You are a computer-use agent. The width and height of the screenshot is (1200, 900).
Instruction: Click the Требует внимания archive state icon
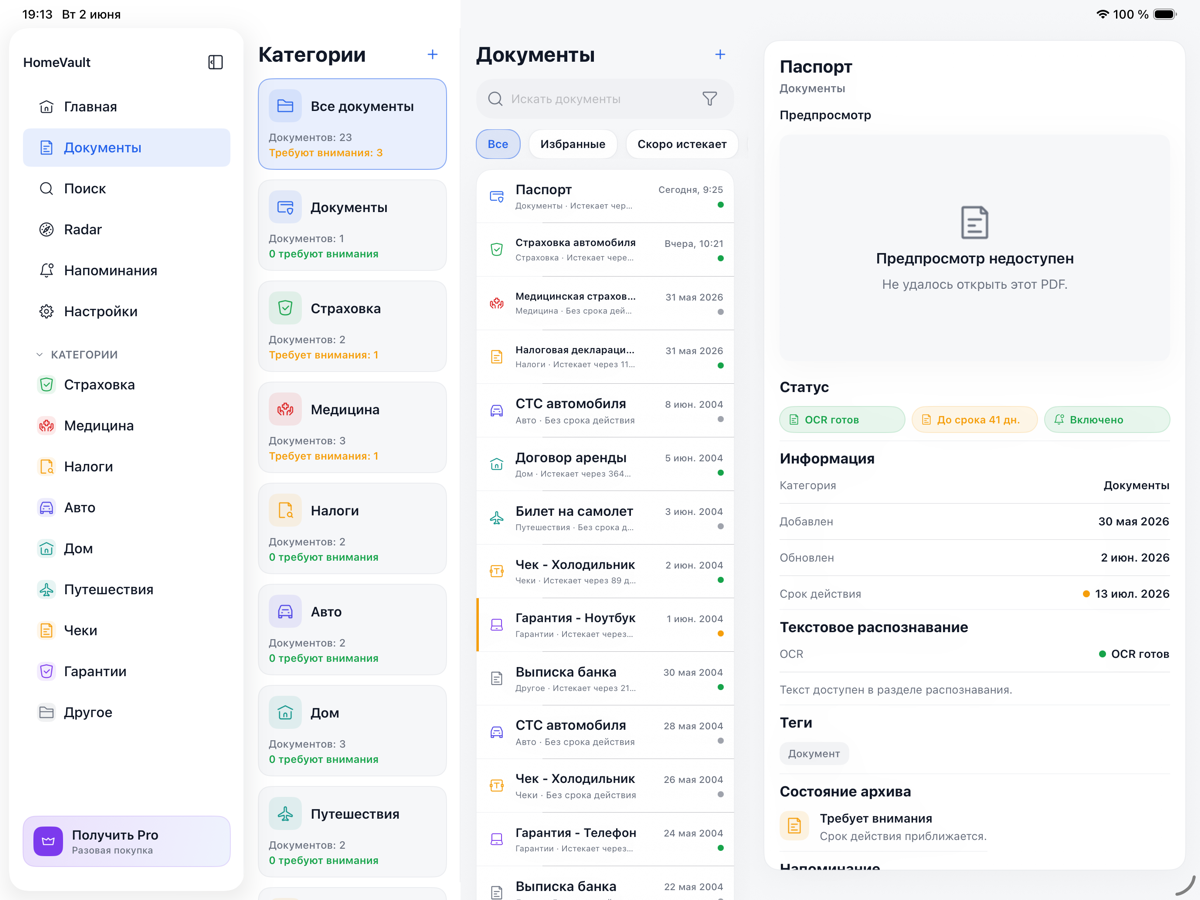click(x=794, y=826)
